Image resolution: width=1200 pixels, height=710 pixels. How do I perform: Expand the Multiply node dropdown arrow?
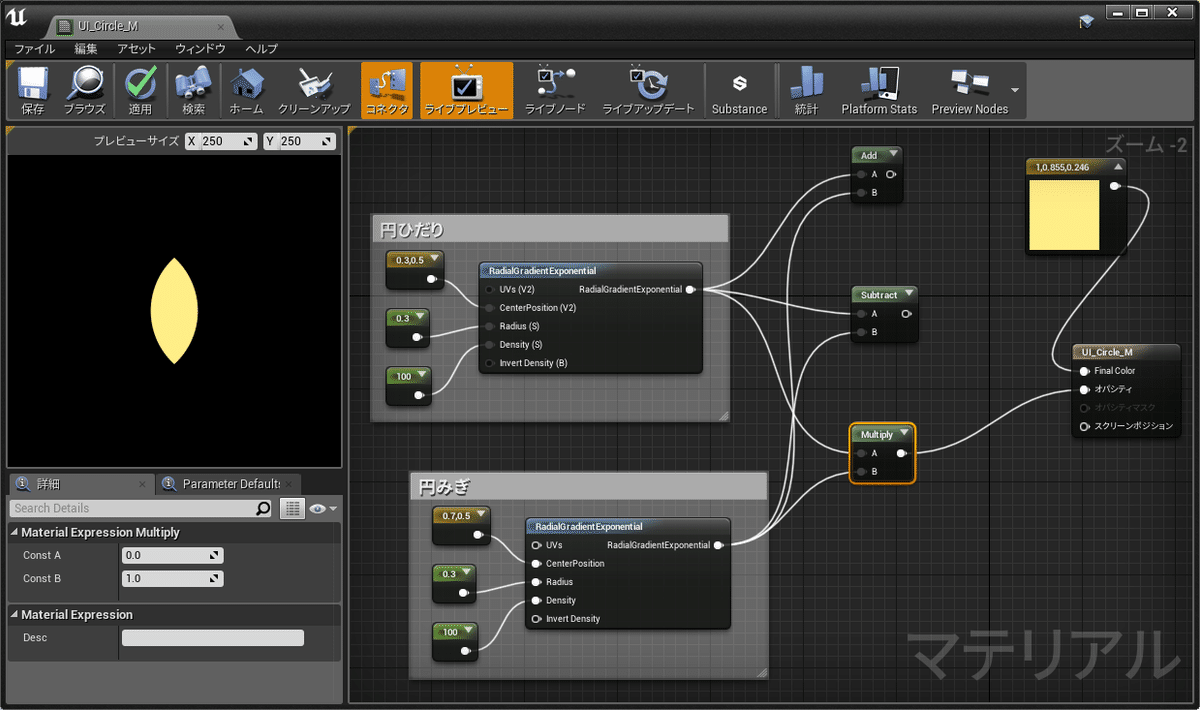click(x=904, y=434)
